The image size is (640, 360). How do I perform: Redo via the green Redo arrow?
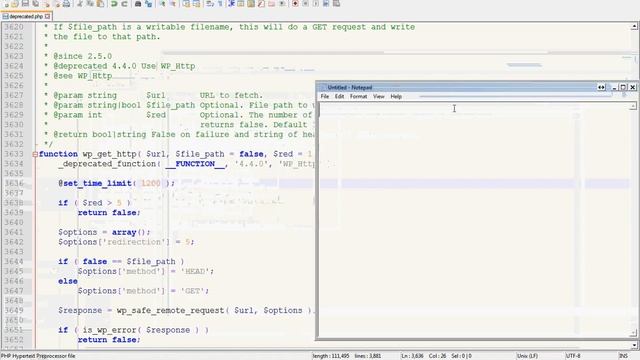(124, 4)
